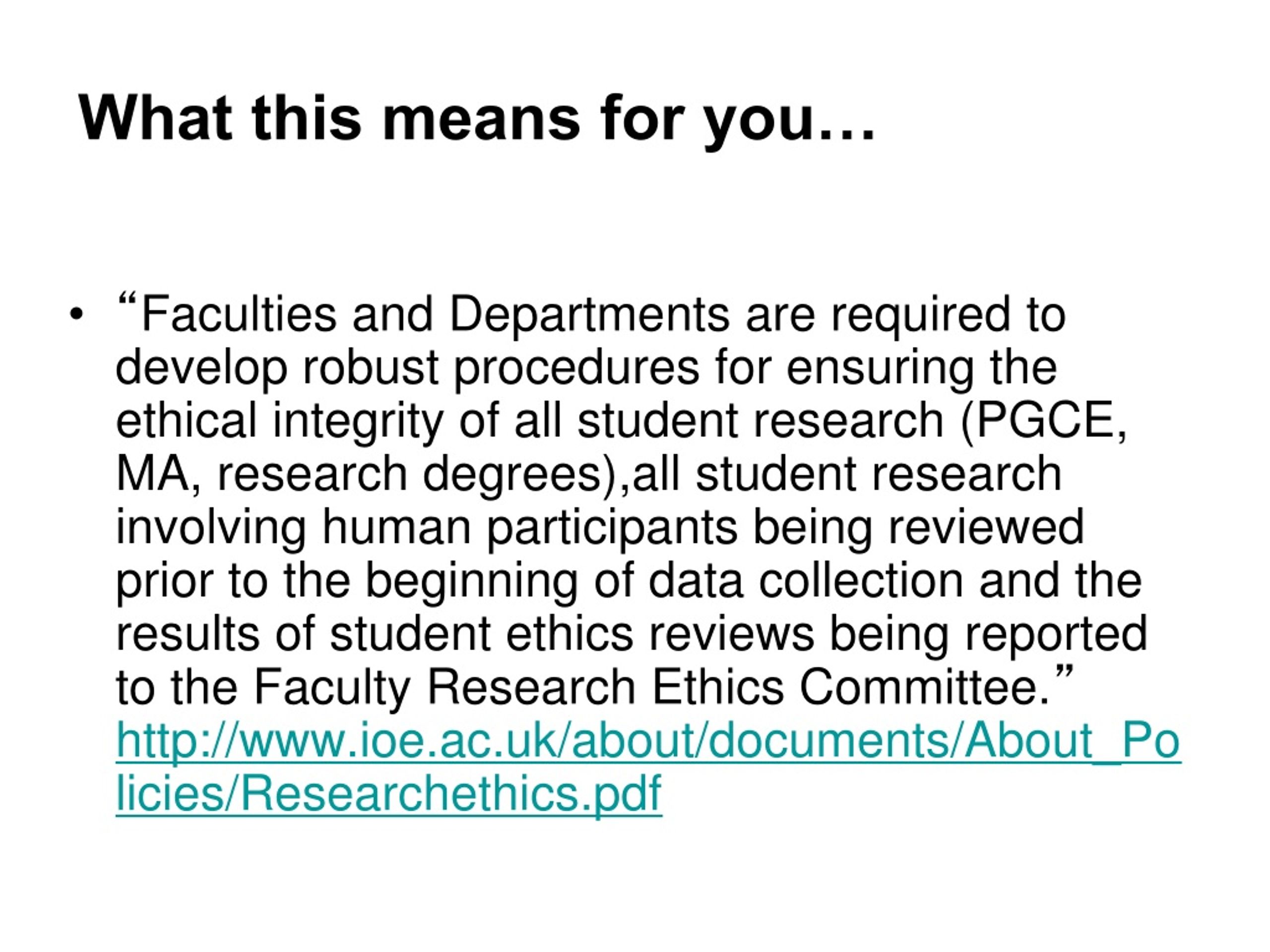The height and width of the screenshot is (952, 1270).
Task: Click the closing quotation mark after 'Committee.'
Action: click(x=1063, y=672)
